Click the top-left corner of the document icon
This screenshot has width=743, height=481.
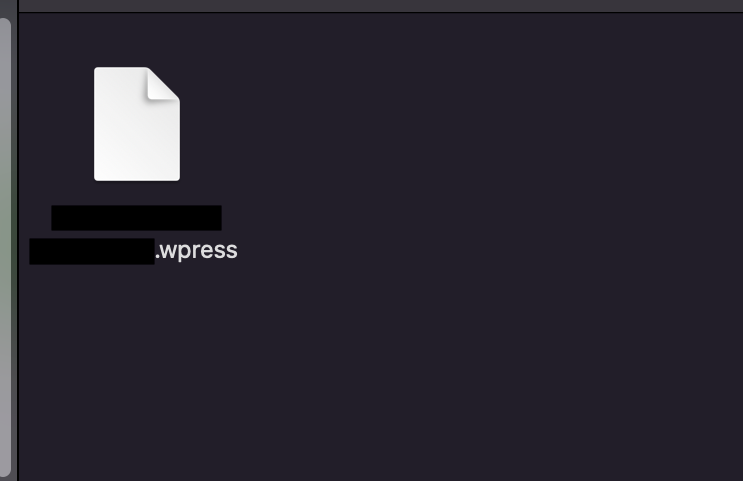[98, 71]
